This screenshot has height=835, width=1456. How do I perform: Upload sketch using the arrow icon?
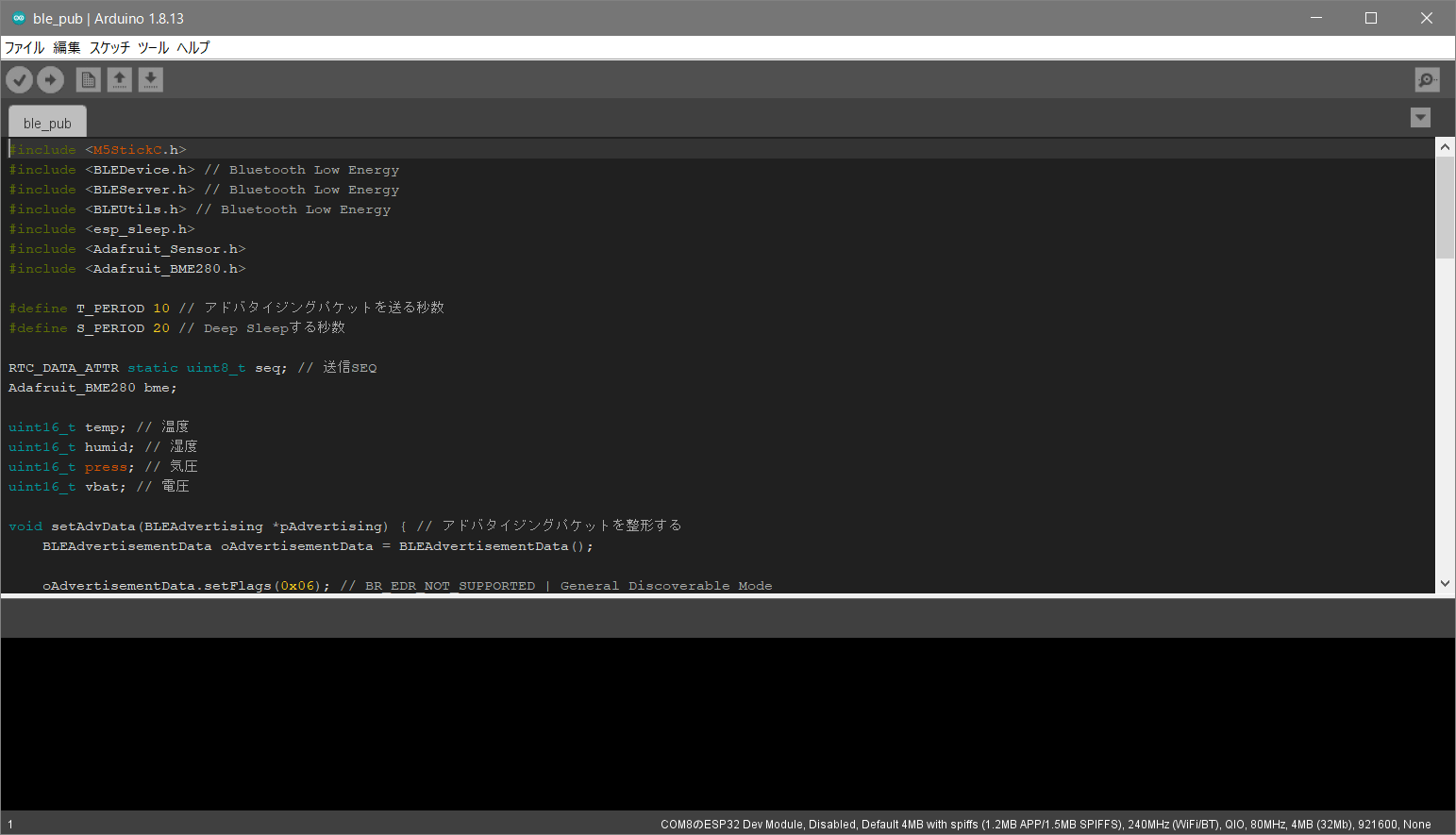click(x=51, y=80)
